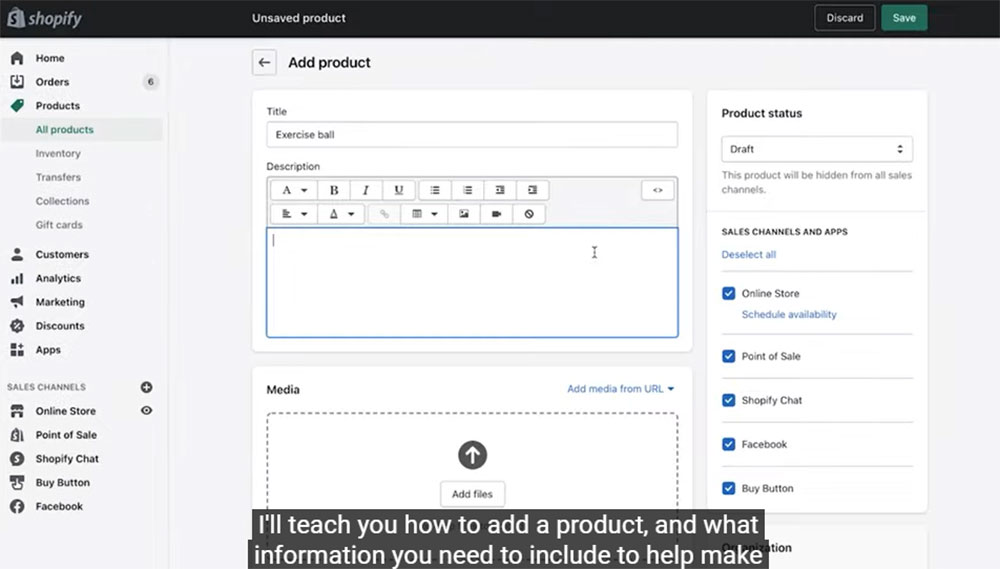Toggle bold formatting in description toolbar
This screenshot has width=1000, height=569.
coord(334,190)
